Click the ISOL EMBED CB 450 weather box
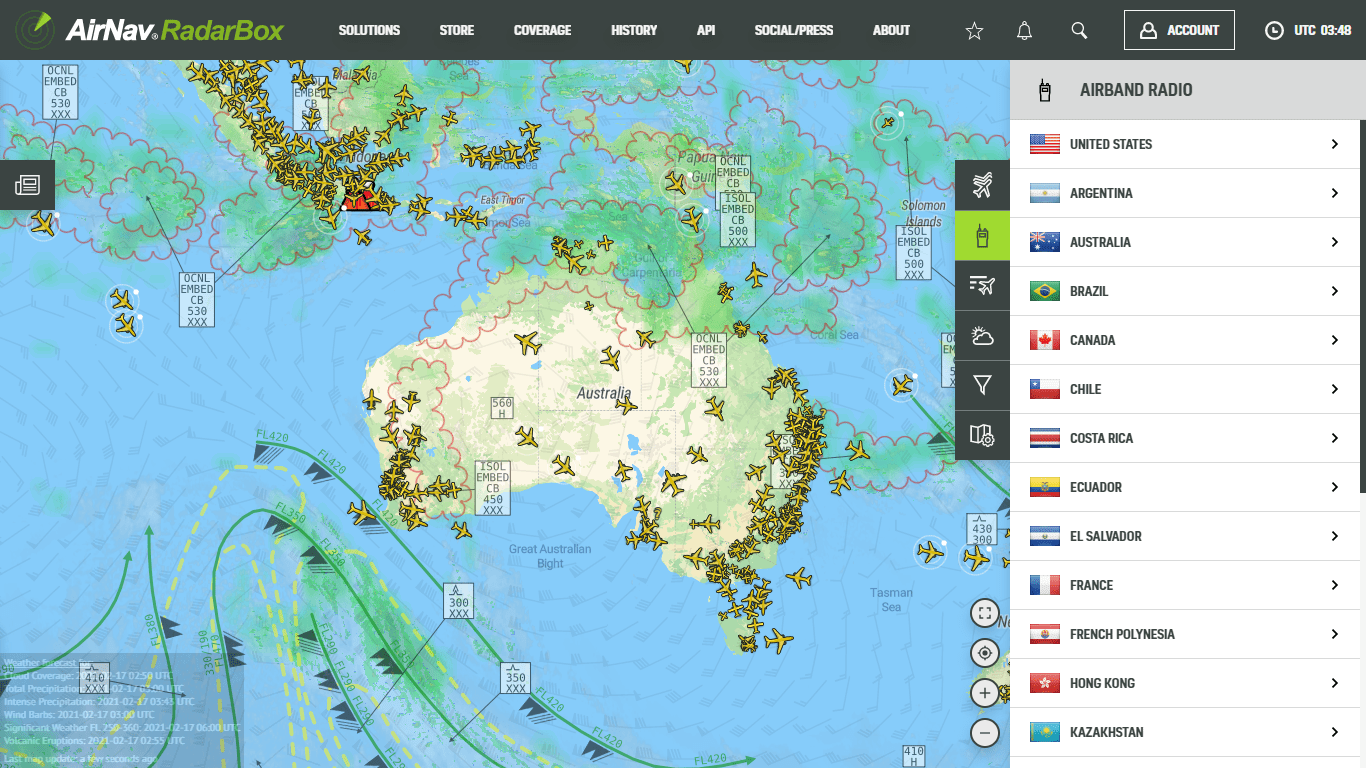This screenshot has width=1366, height=768. coord(493,488)
